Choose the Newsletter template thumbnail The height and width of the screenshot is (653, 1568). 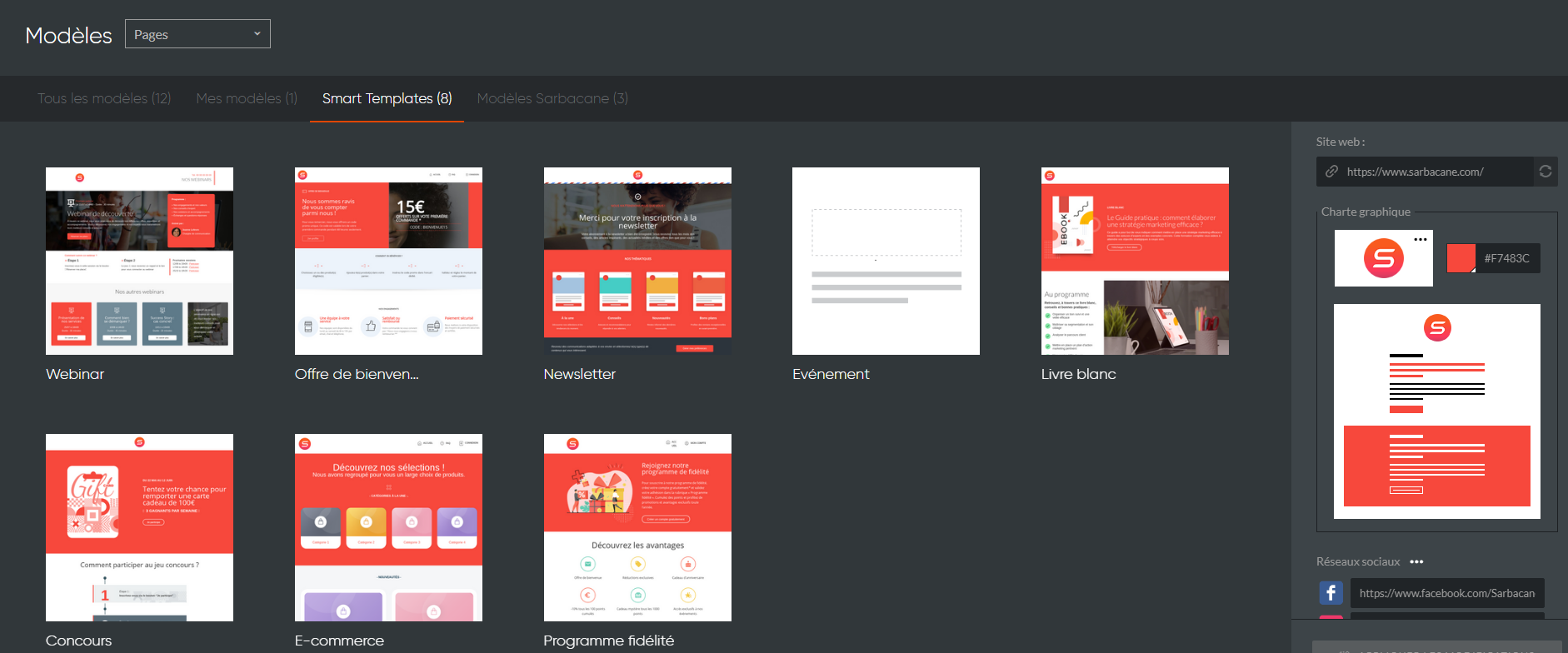[637, 261]
